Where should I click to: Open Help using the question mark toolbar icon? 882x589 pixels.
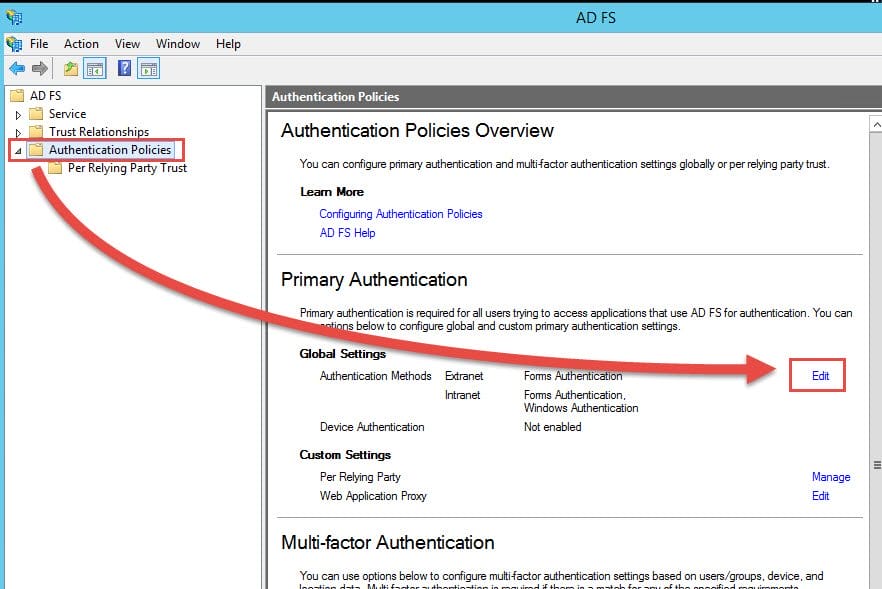123,68
